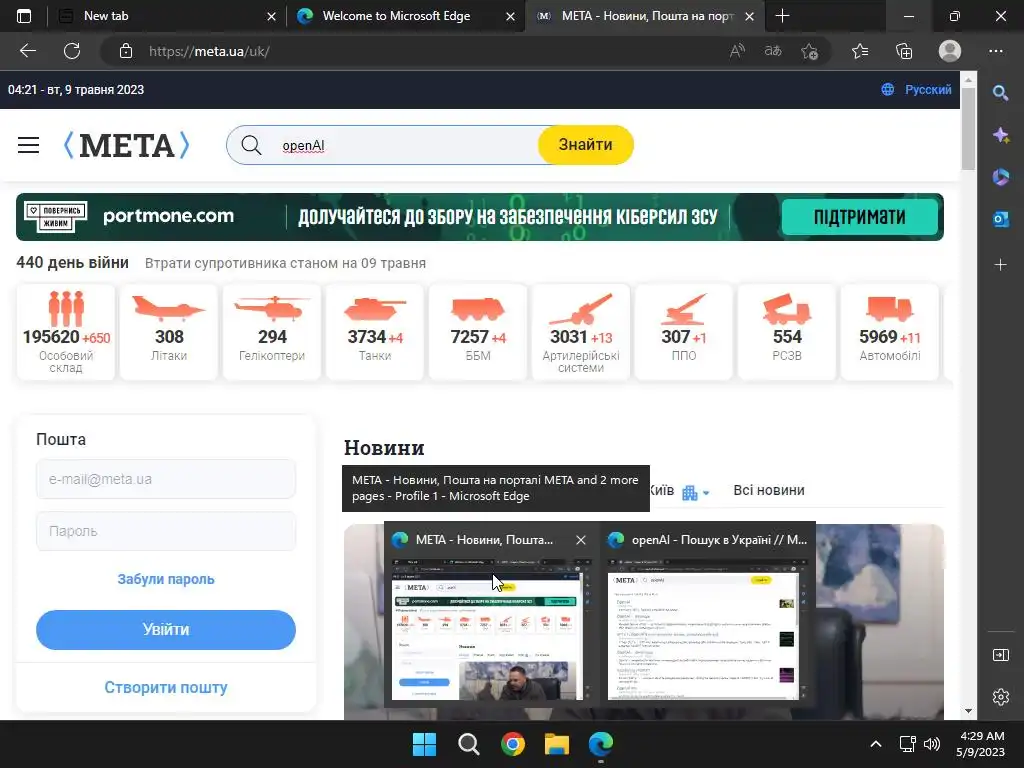
Task: Show hidden tray icons chevron
Action: point(876,744)
